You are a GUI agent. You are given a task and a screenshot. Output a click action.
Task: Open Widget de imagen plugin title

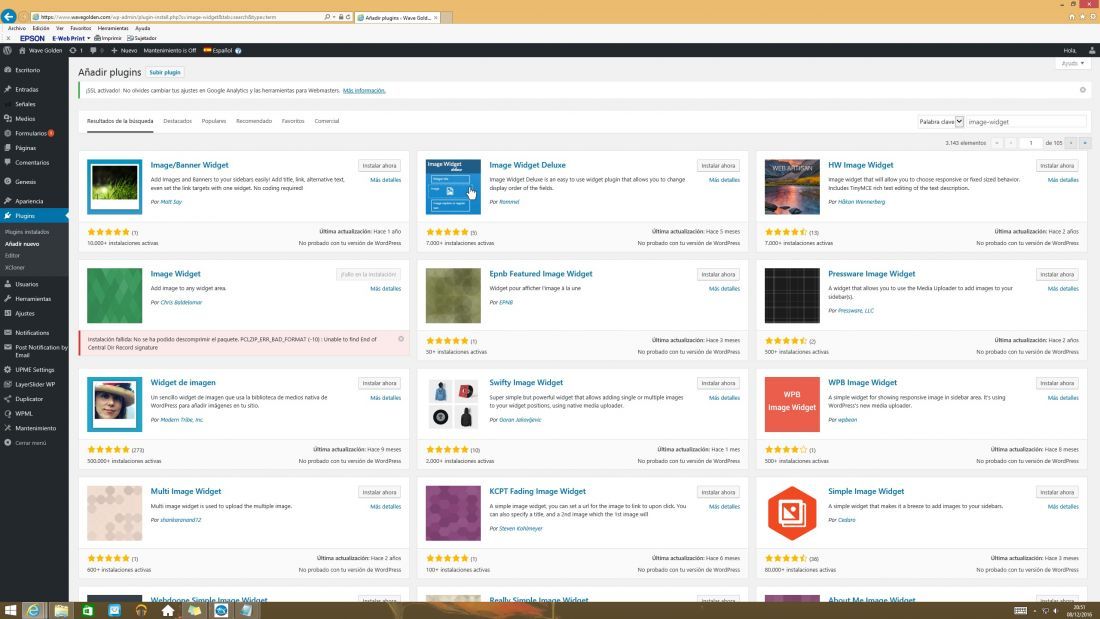[x=183, y=382]
